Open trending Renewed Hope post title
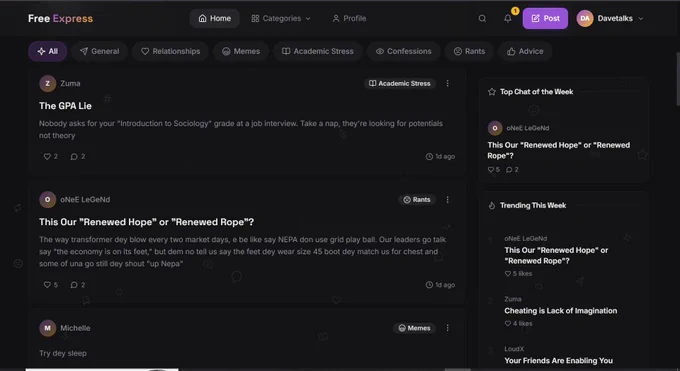The image size is (680, 371). [556, 256]
